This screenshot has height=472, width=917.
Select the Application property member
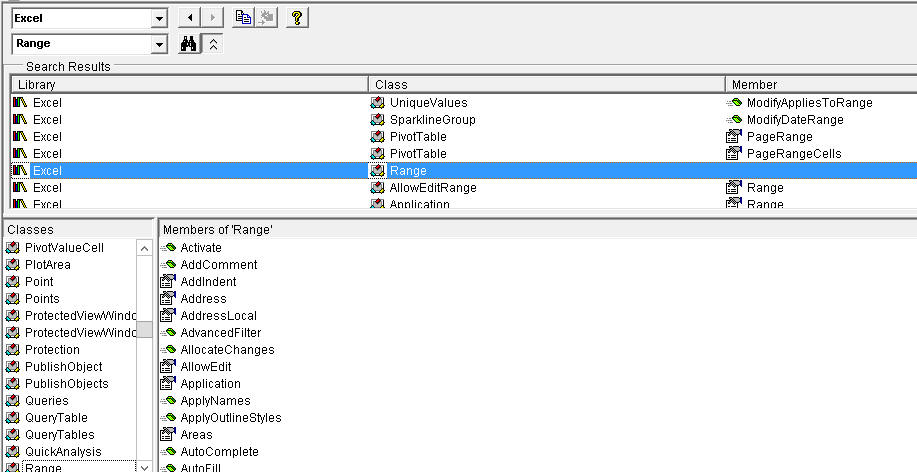tap(211, 384)
